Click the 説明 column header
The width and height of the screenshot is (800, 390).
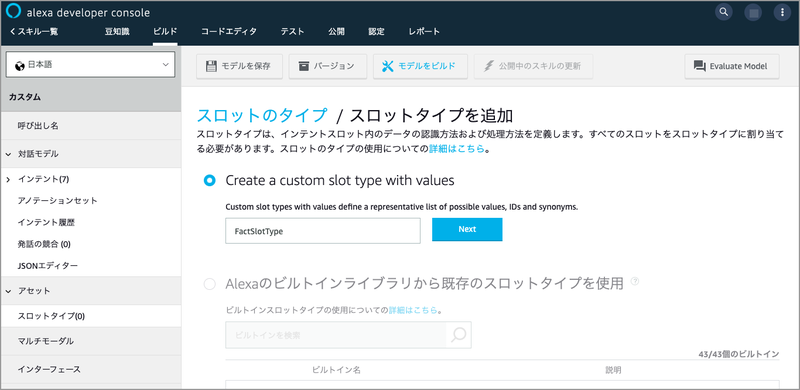[x=613, y=370]
